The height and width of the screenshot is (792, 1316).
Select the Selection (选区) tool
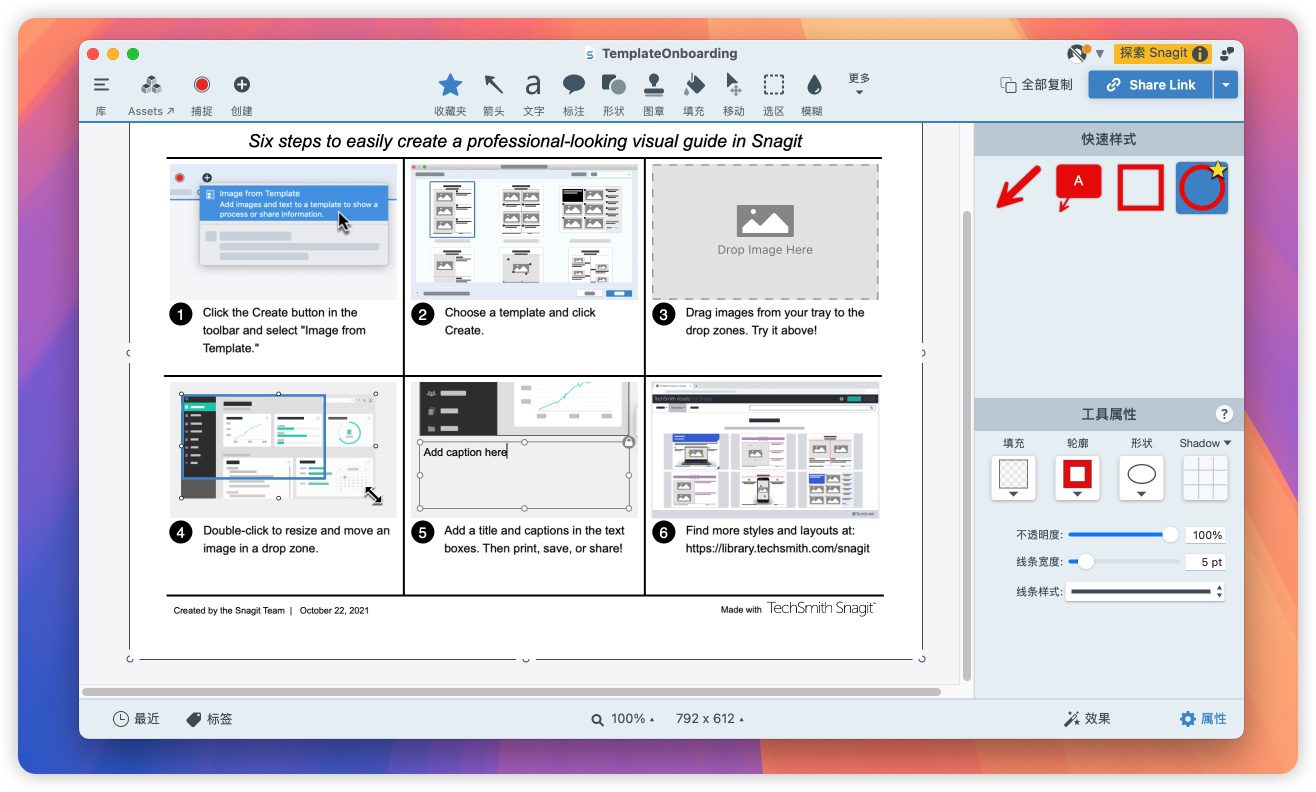click(774, 94)
